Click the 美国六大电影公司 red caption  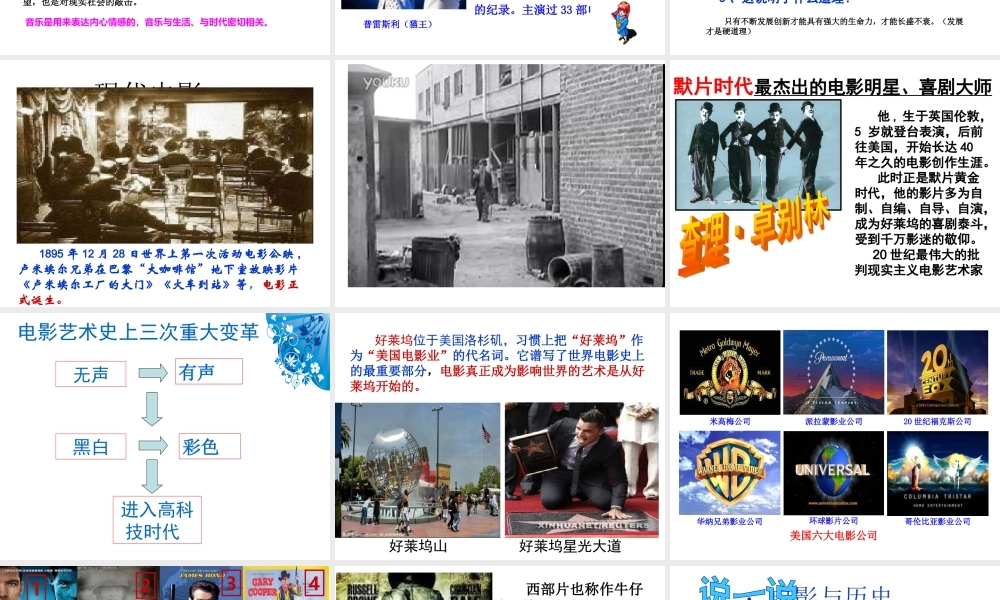833,536
